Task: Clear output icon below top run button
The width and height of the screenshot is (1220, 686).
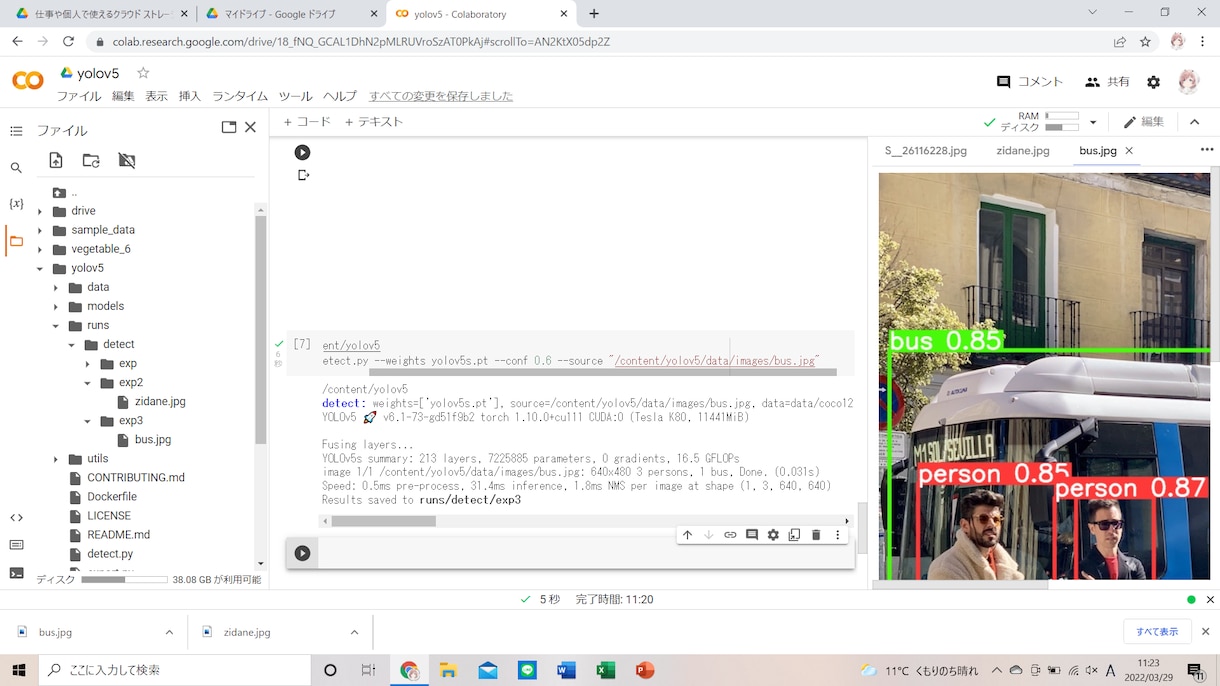Action: (303, 175)
